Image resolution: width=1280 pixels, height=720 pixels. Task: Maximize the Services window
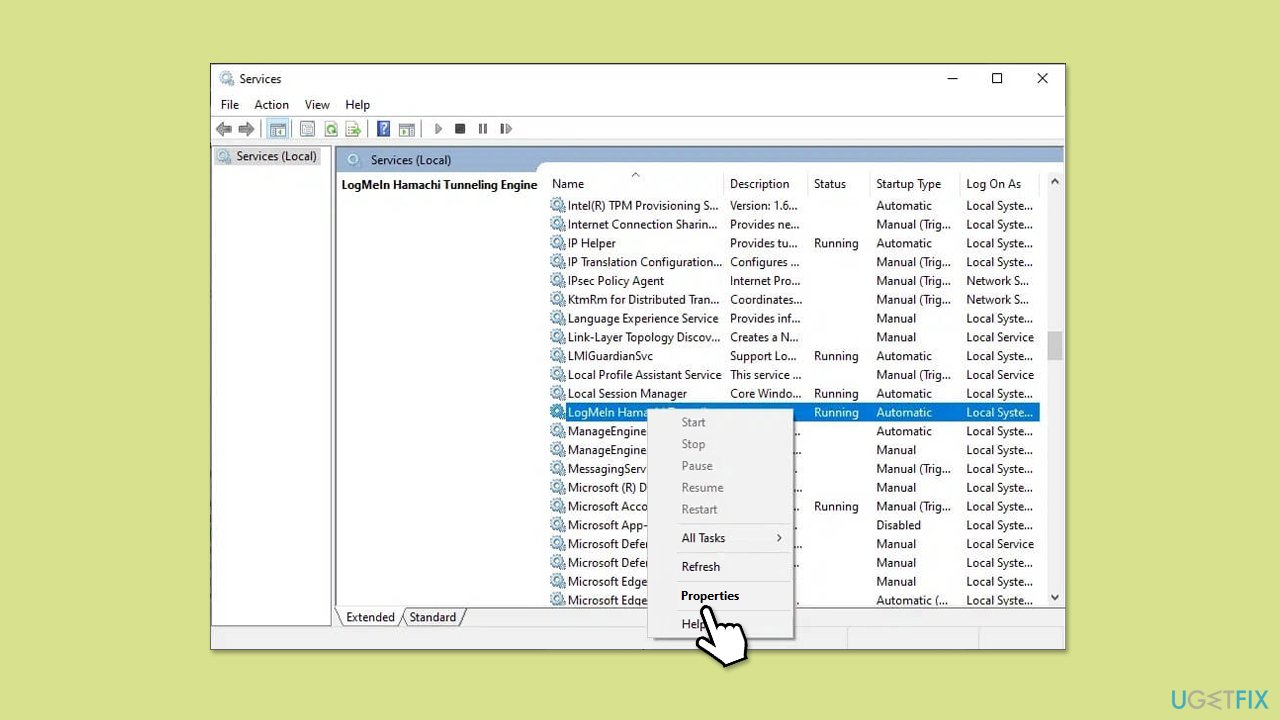tap(997, 79)
